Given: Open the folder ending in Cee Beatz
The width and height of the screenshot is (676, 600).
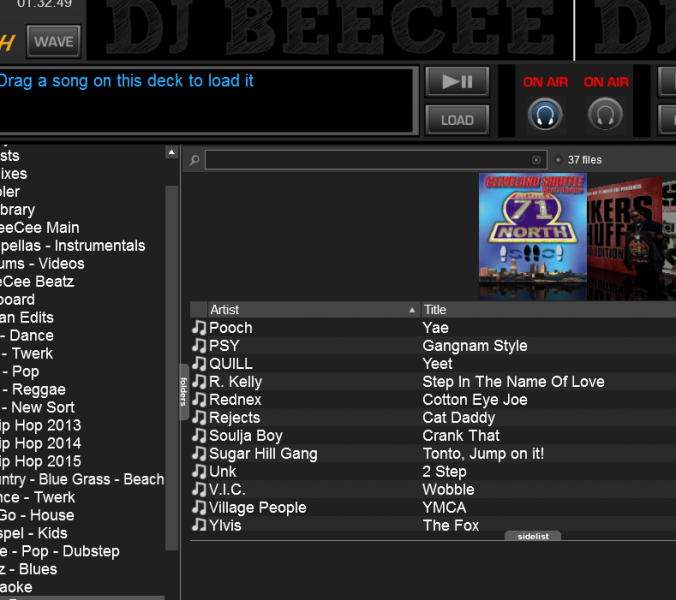Looking at the screenshot, I should (37, 281).
